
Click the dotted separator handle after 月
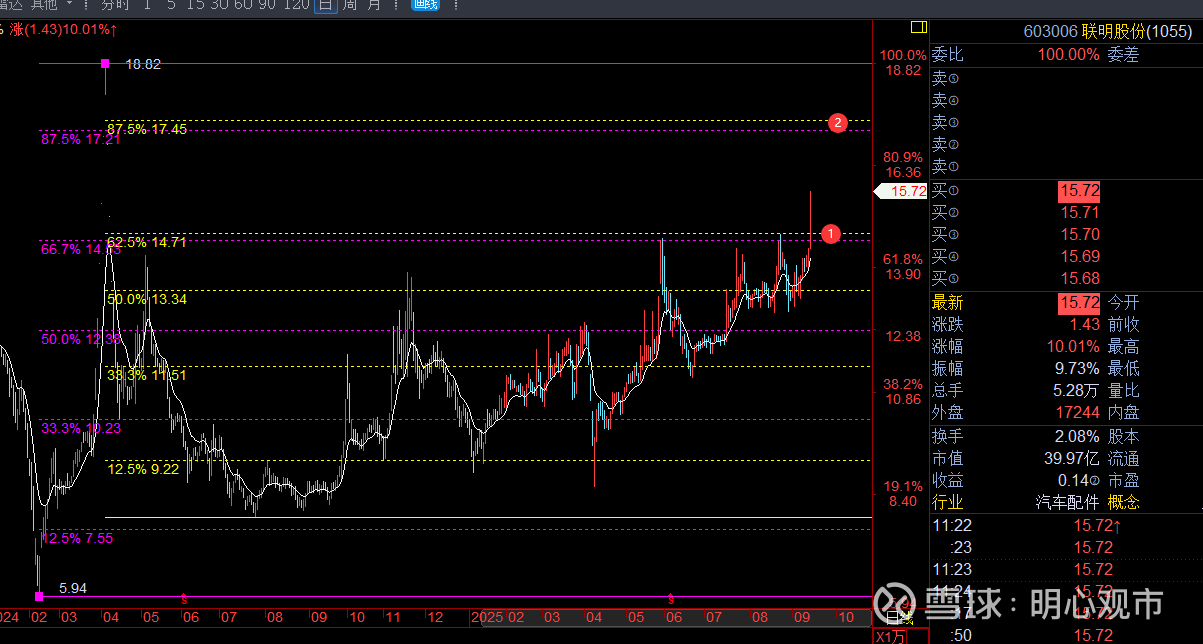point(396,5)
